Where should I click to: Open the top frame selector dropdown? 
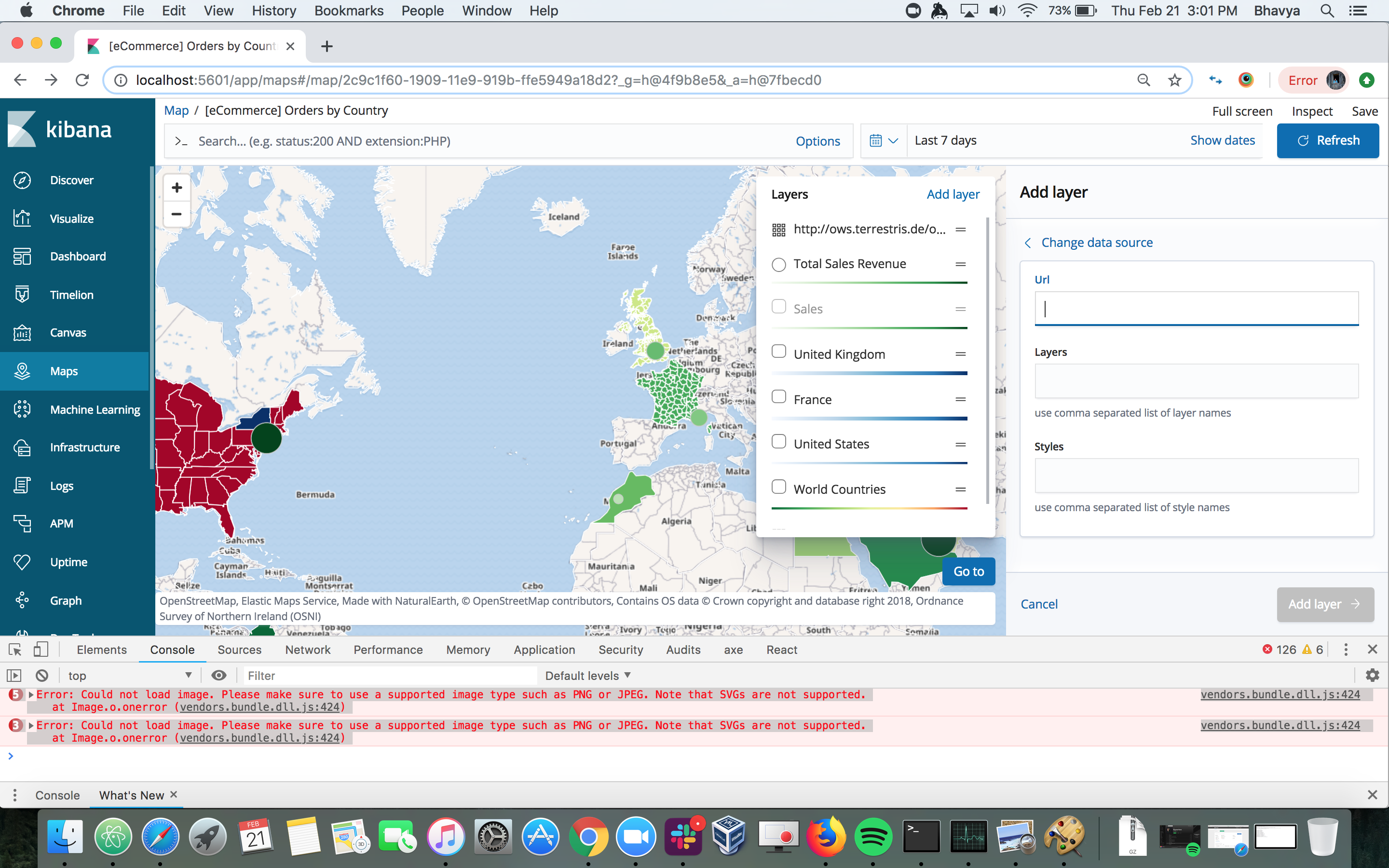click(x=129, y=675)
